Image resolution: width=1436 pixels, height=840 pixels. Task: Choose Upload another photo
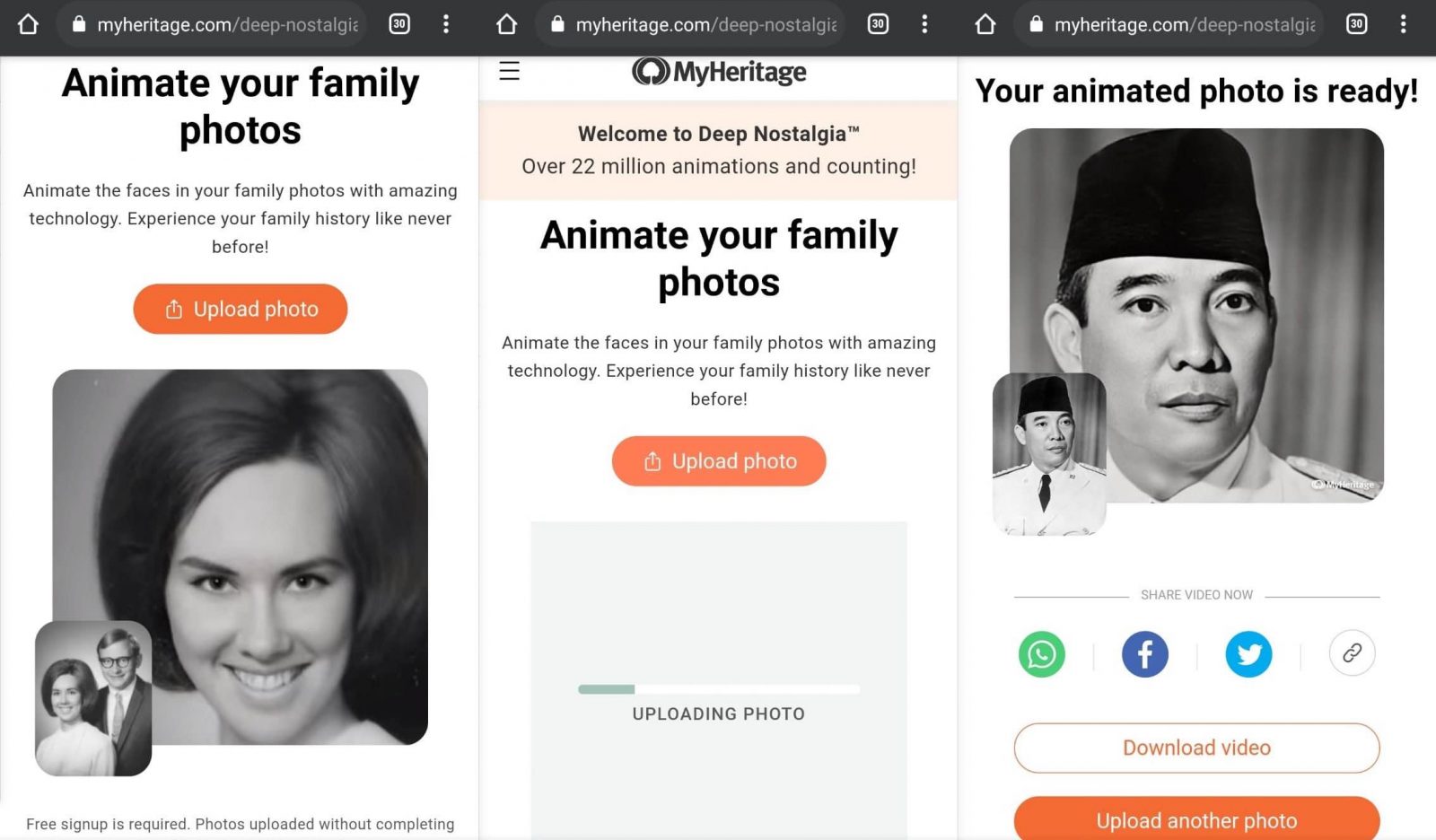tap(1196, 820)
